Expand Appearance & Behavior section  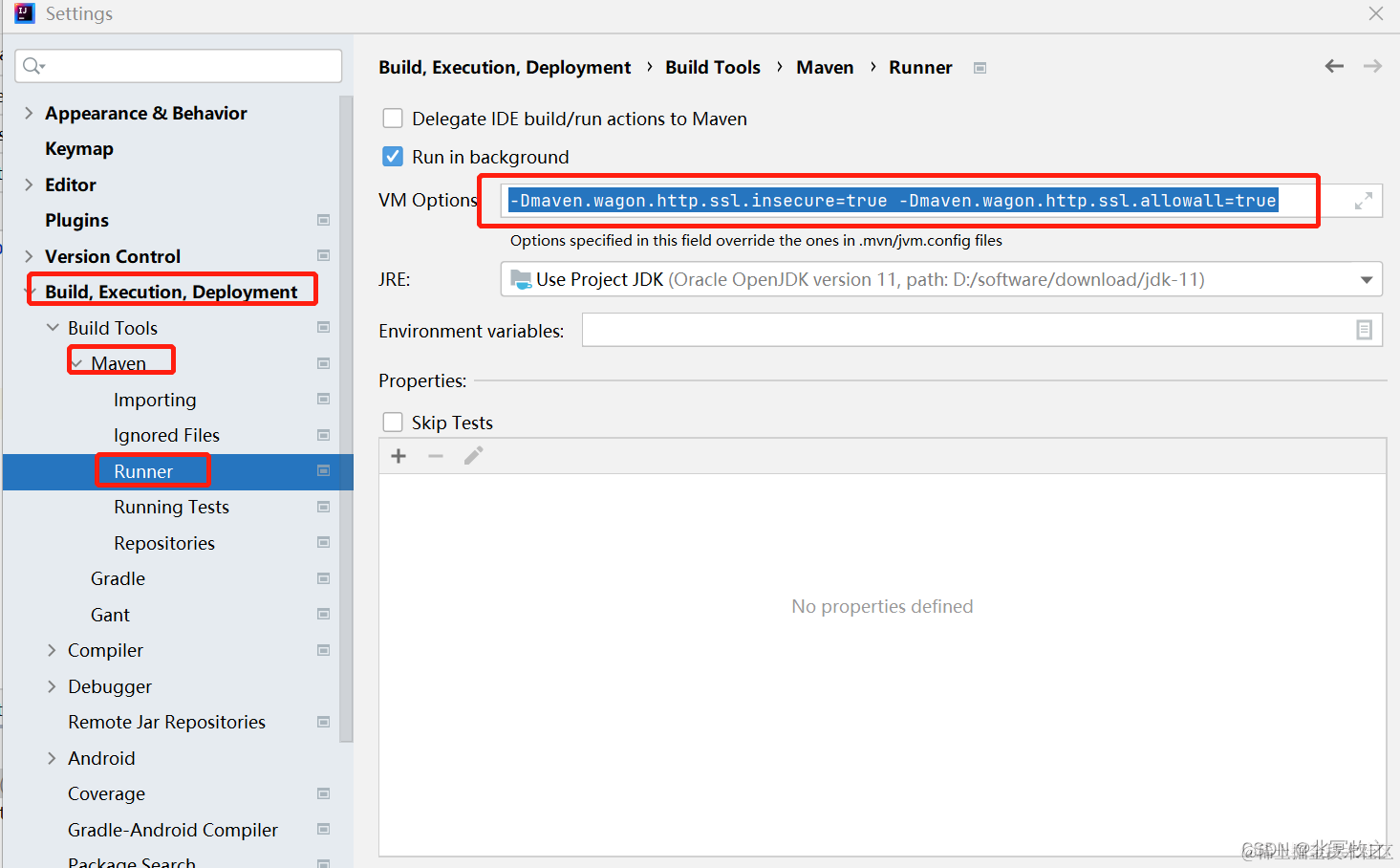(x=29, y=113)
